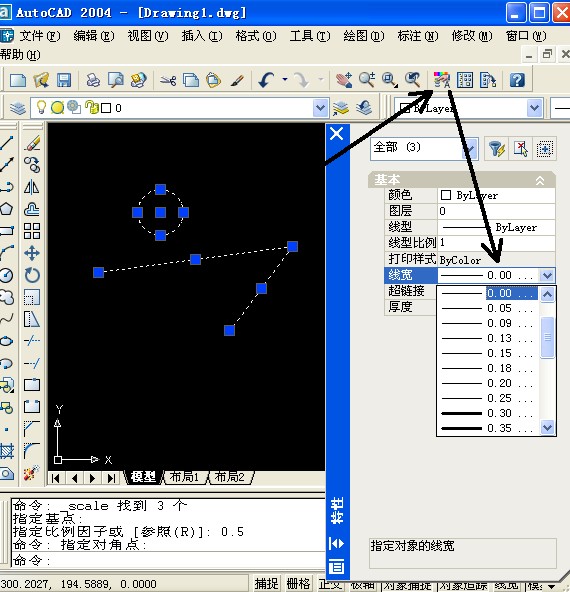Toggle layer lock padlock icon
The height and width of the screenshot is (592, 570).
pos(91,108)
